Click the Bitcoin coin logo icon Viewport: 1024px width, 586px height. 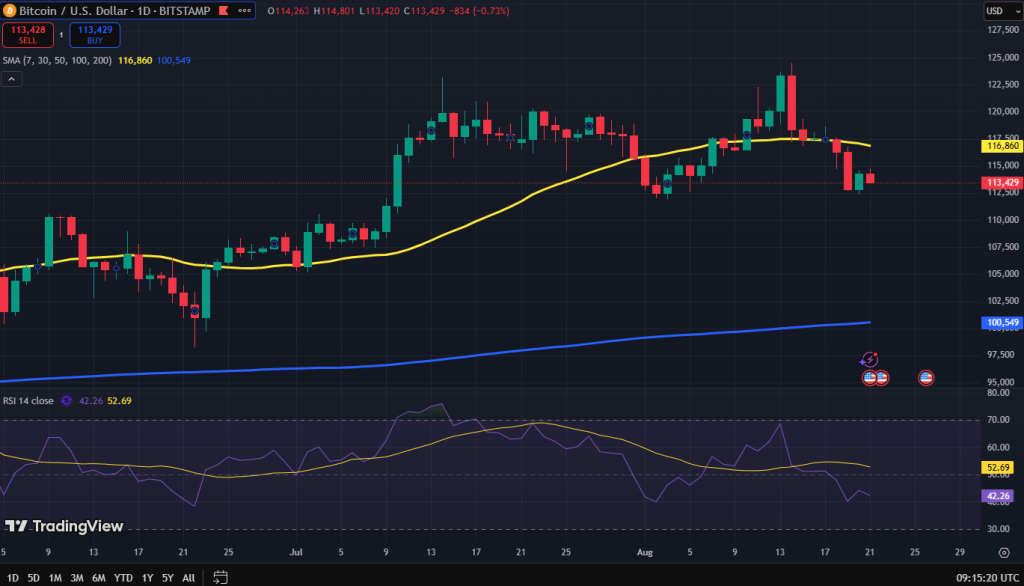pyautogui.click(x=9, y=10)
